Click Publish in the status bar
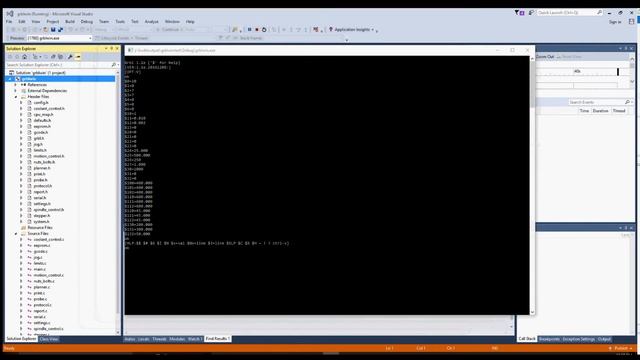Viewport: 640px width, 360px height. [x=621, y=348]
